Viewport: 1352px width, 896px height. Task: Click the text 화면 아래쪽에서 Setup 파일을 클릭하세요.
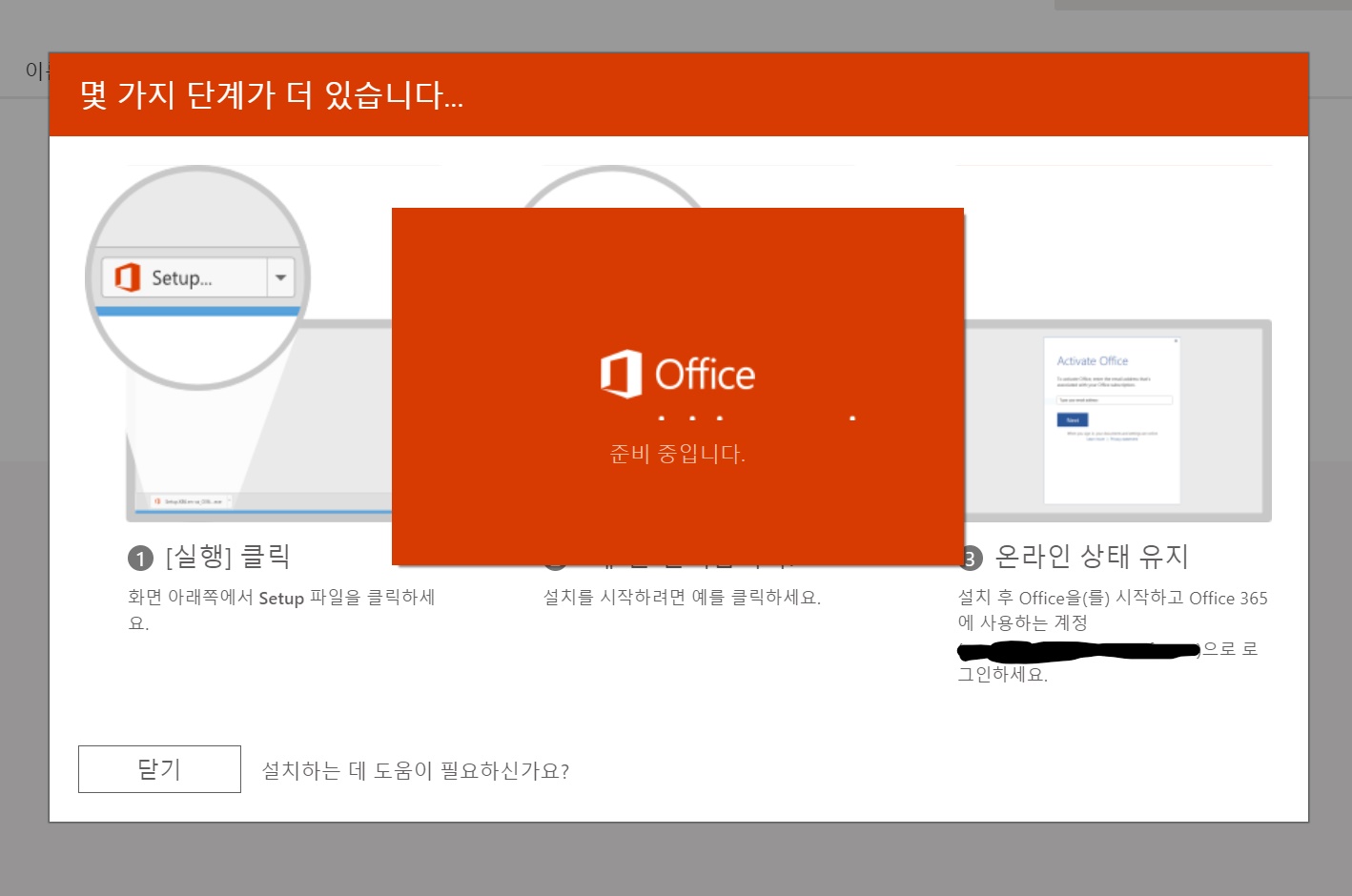(x=281, y=610)
